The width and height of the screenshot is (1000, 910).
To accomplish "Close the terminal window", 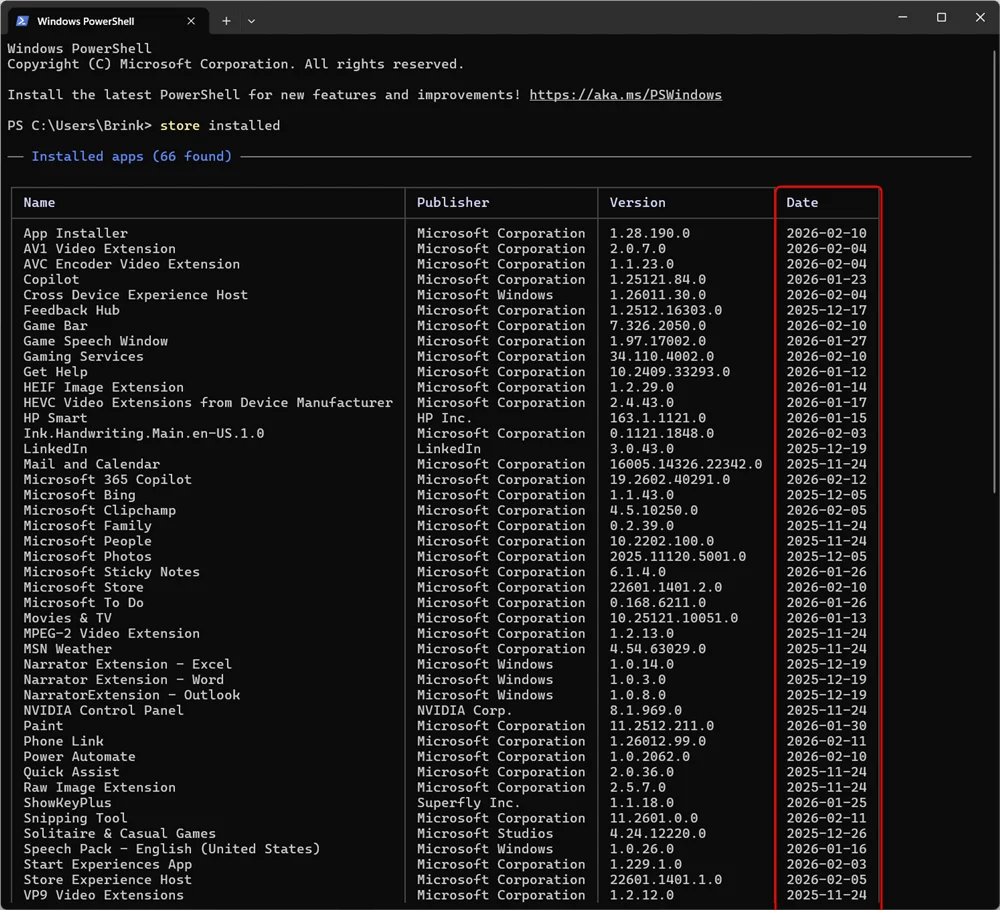I will click(980, 17).
